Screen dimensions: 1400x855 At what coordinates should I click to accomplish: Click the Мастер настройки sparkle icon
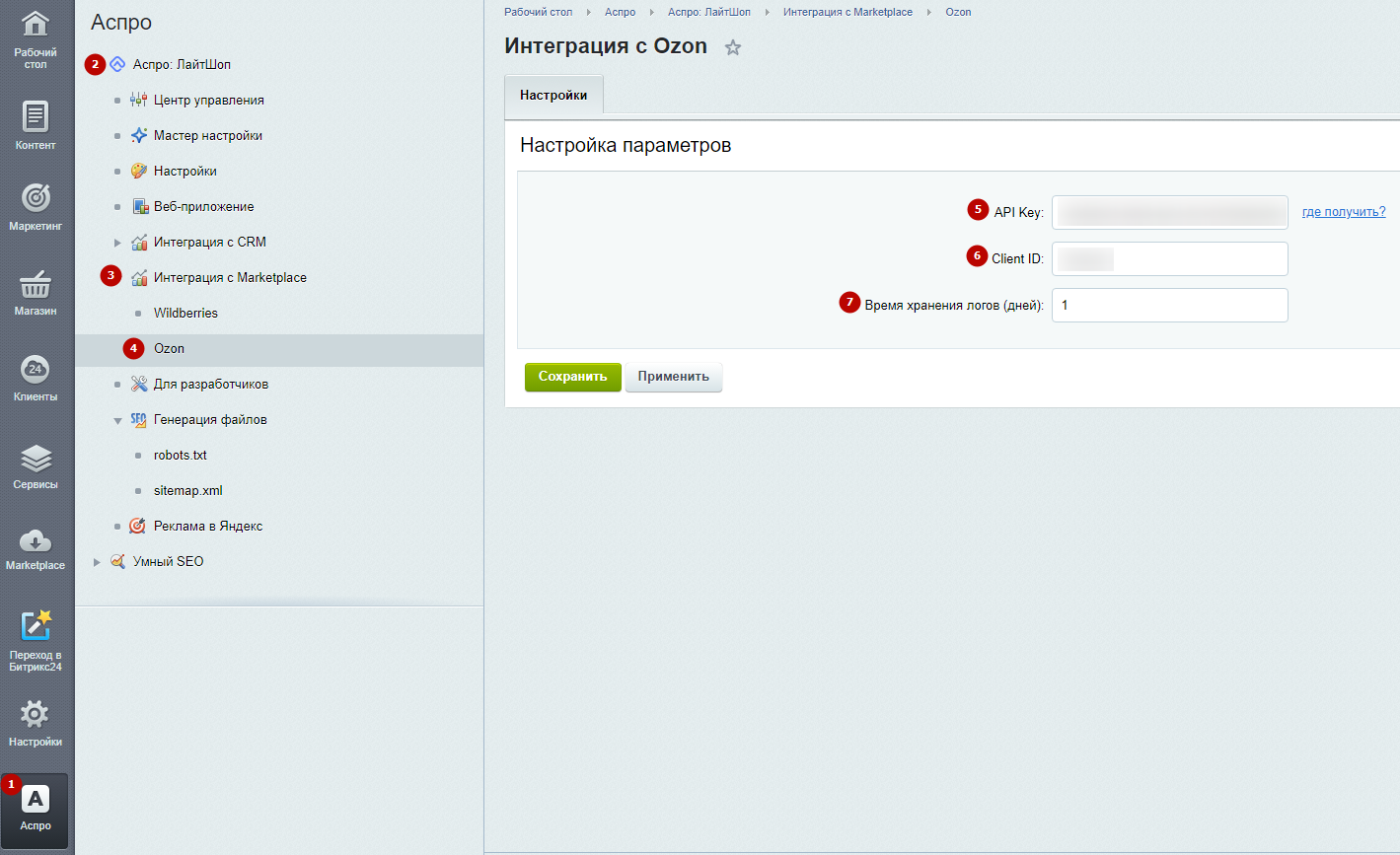click(x=138, y=136)
